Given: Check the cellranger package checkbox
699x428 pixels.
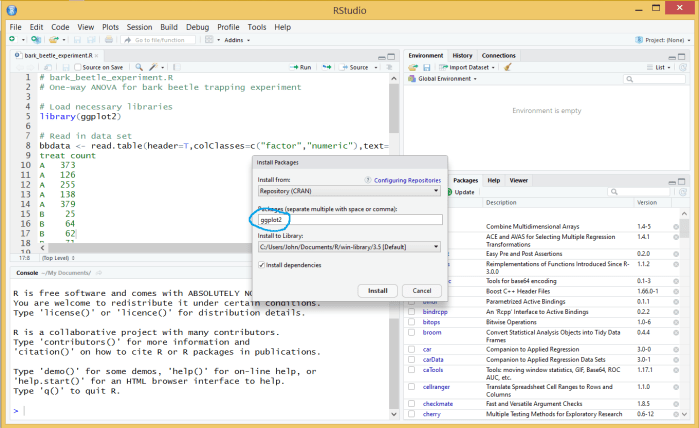Looking at the screenshot, I should click(x=411, y=387).
